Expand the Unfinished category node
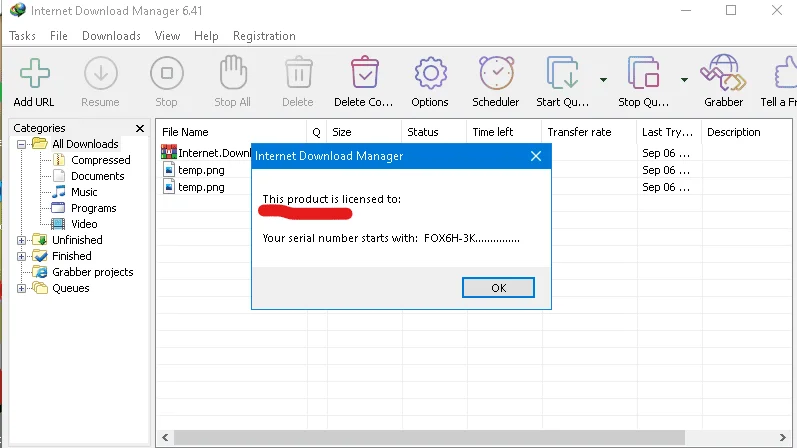The image size is (797, 448). coord(21,240)
